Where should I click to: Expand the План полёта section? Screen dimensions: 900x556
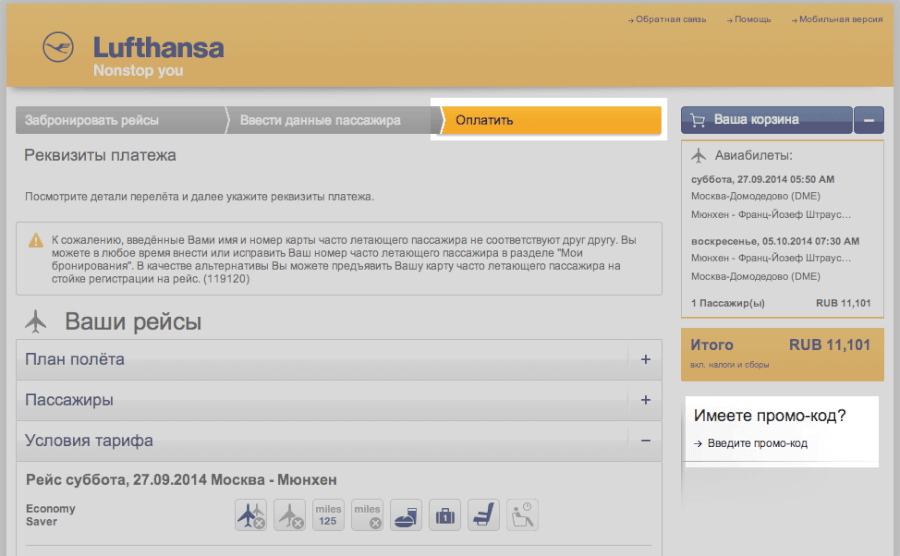pos(645,360)
